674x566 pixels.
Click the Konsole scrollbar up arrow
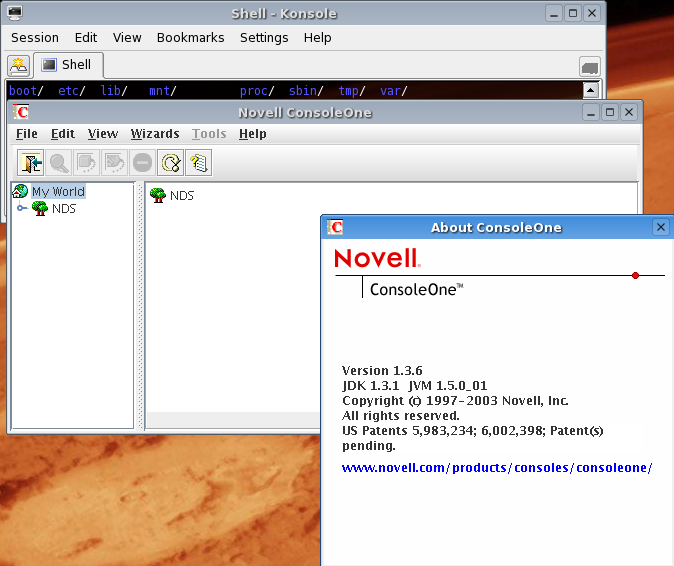point(590,90)
